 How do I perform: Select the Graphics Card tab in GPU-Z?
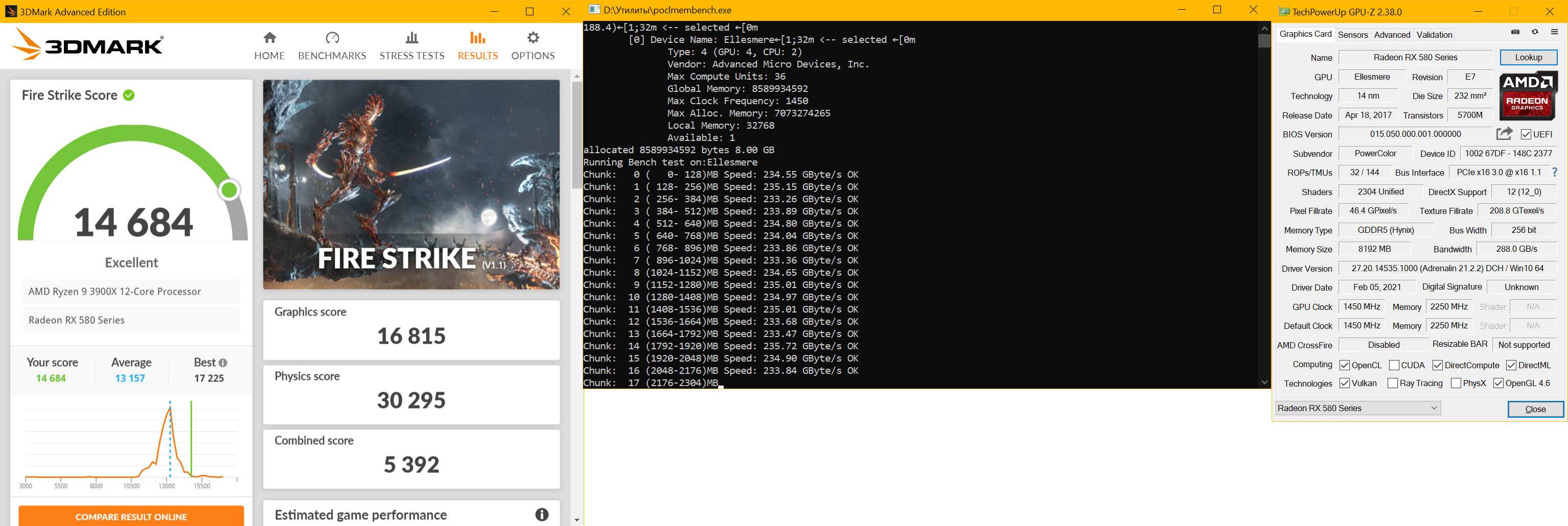click(1305, 34)
